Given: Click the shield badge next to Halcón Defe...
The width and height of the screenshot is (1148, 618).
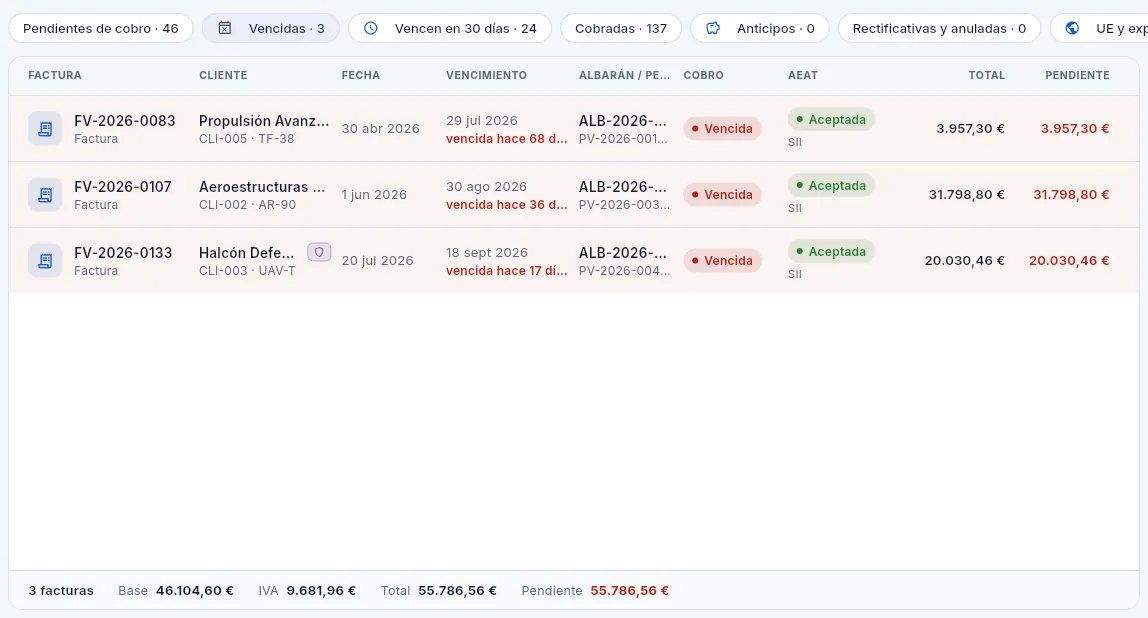Looking at the screenshot, I should [319, 253].
